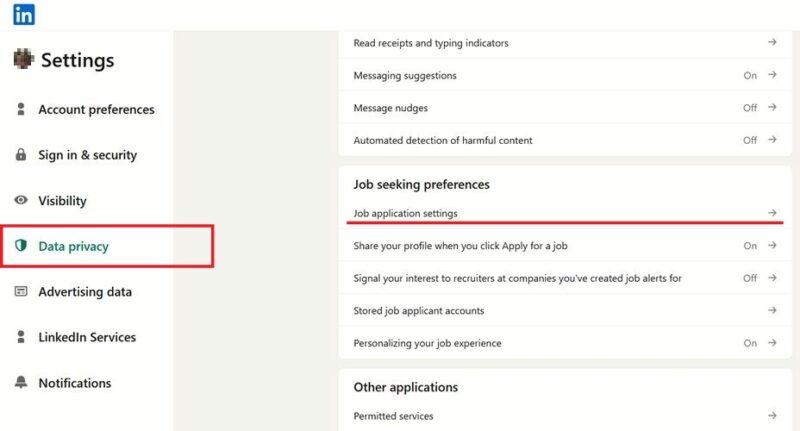
Task: Expand Stored job applicant accounts arrow
Action: click(x=772, y=310)
